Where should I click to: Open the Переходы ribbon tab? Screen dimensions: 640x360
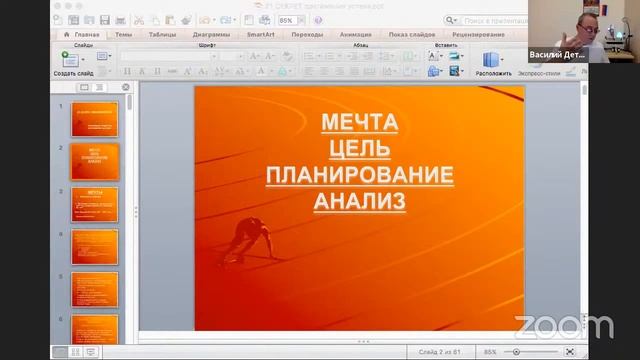(307, 35)
